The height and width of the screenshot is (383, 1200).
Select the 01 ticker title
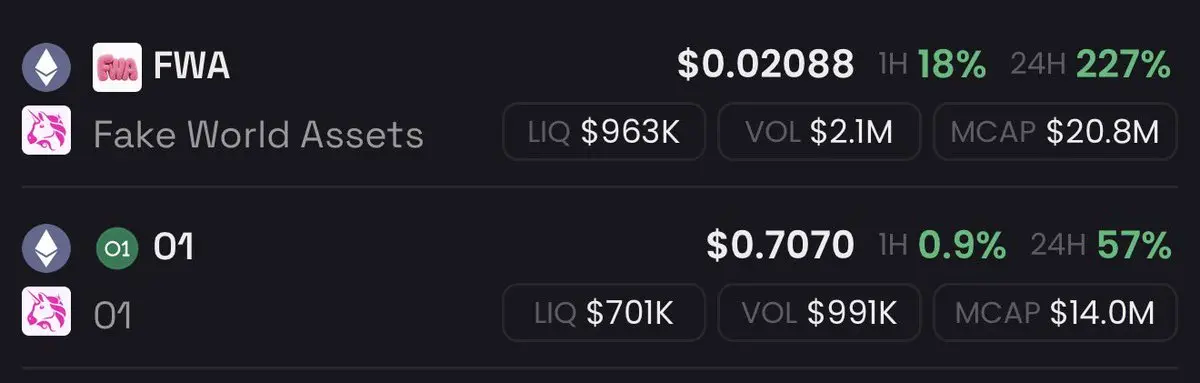(x=173, y=248)
